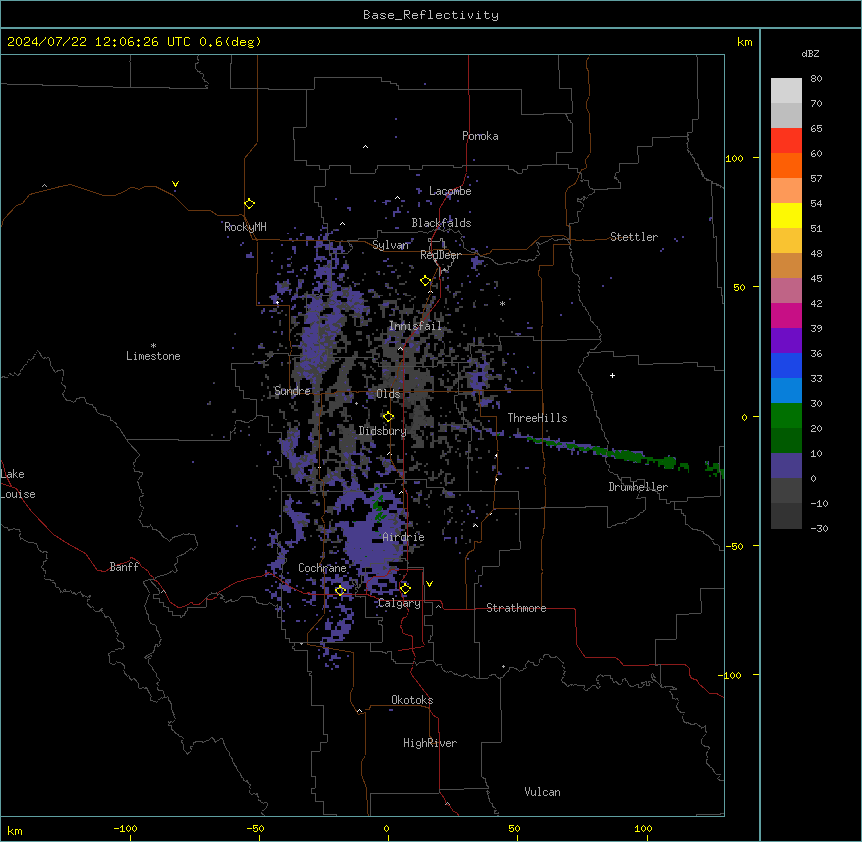The width and height of the screenshot is (862, 842).
Task: Click the Blackfalds city label
Action: click(x=441, y=223)
